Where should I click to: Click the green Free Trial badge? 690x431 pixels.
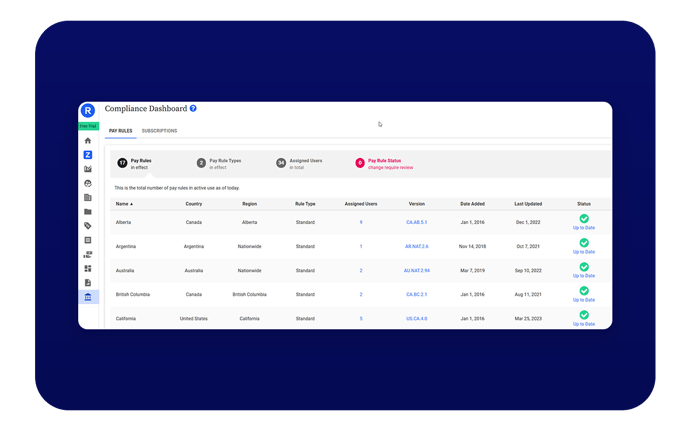pos(88,126)
